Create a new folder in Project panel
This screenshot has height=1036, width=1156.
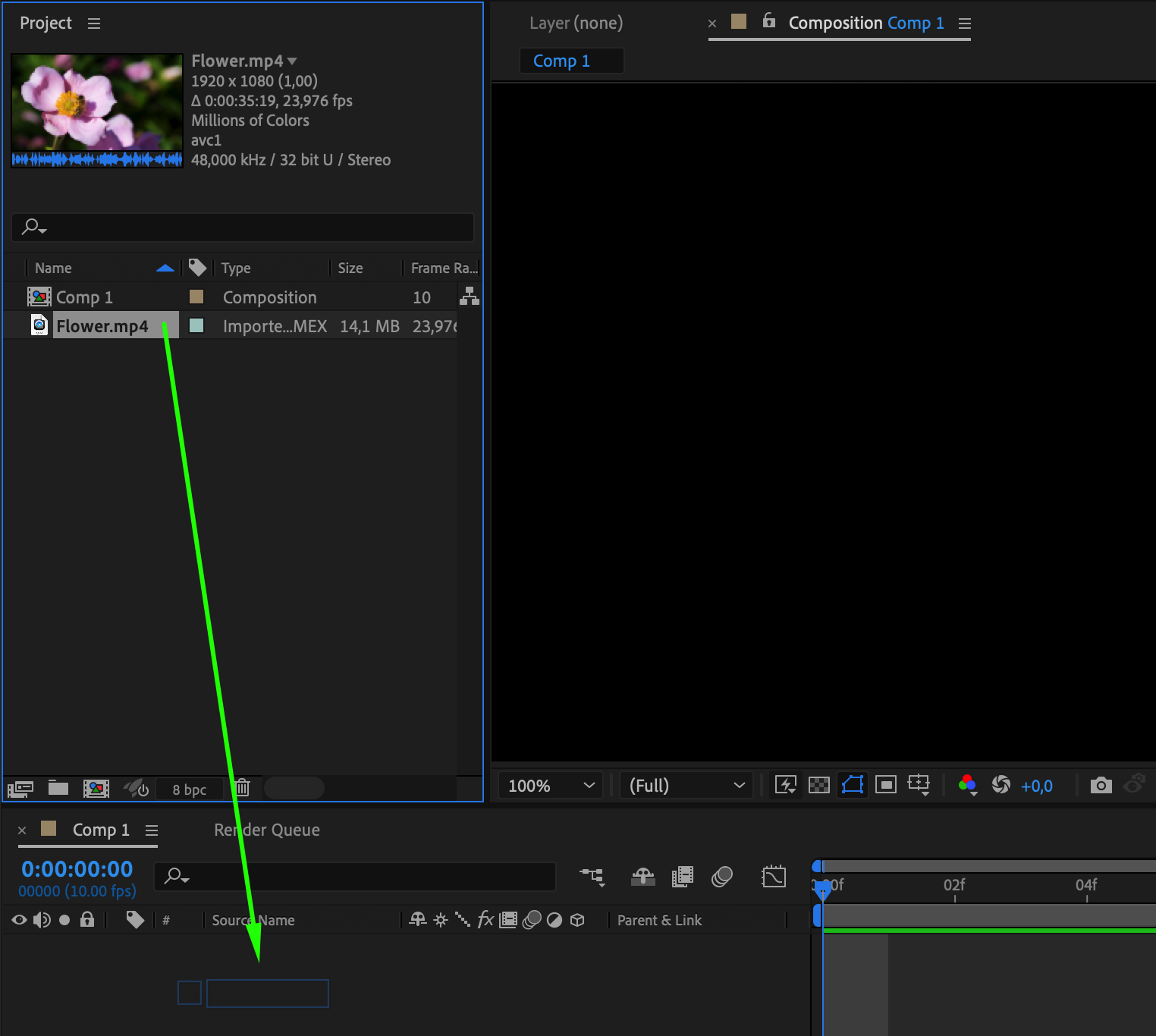click(x=58, y=788)
